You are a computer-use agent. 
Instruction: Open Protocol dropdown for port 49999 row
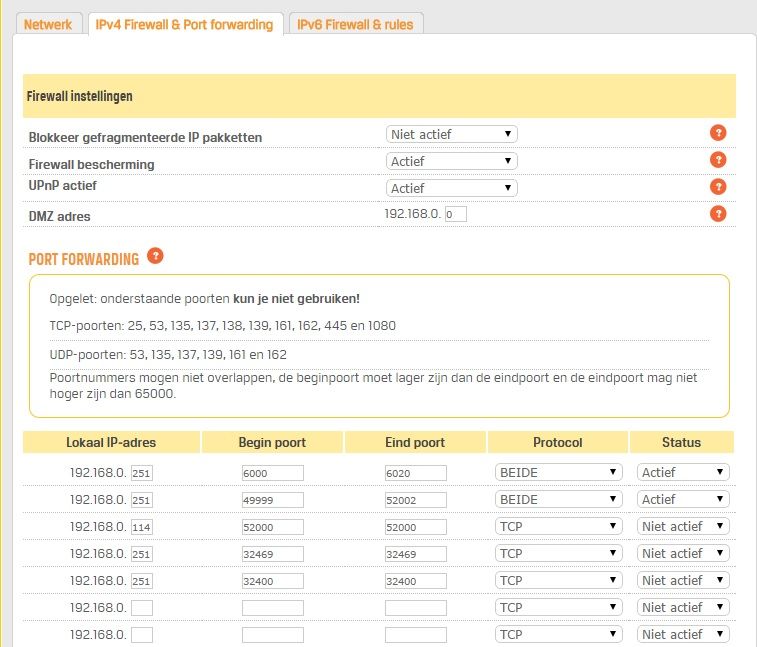(559, 499)
